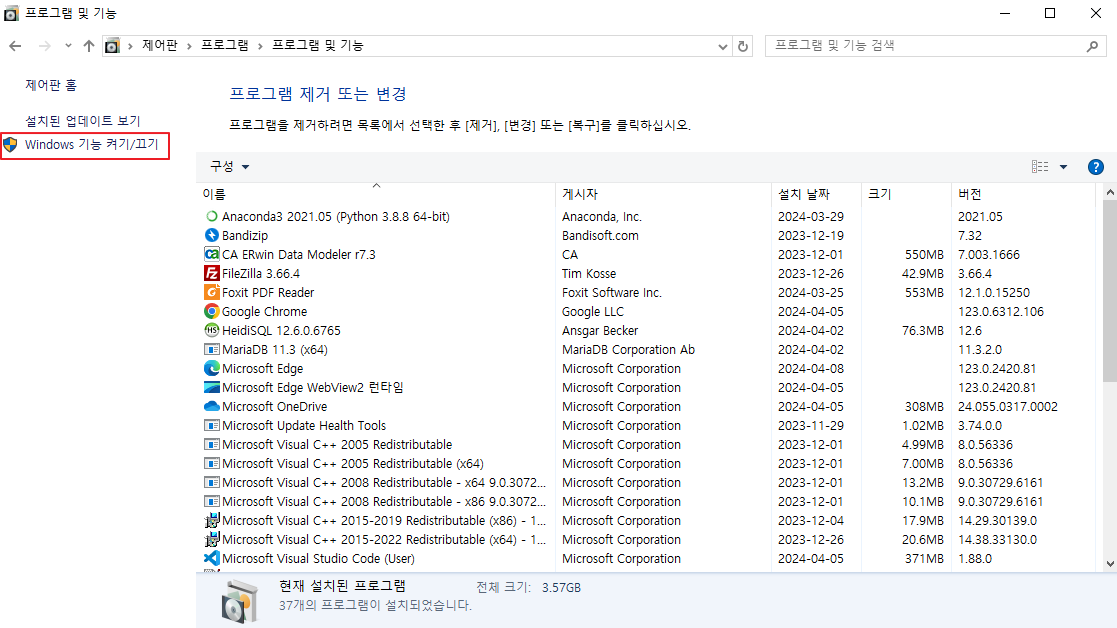Select the Microsoft Update Health Tools name
Viewport: 1117px width, 628px height.
[x=304, y=426]
